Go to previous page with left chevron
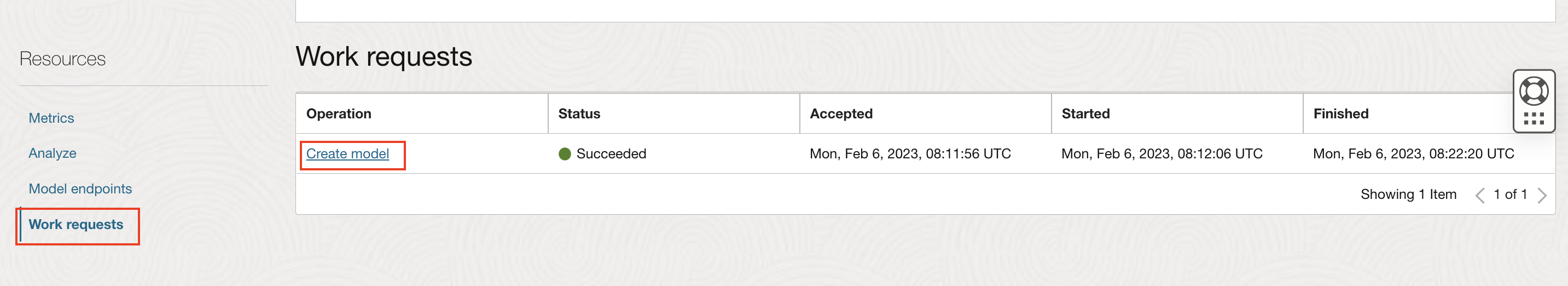This screenshot has width=1568, height=286. [x=1480, y=195]
